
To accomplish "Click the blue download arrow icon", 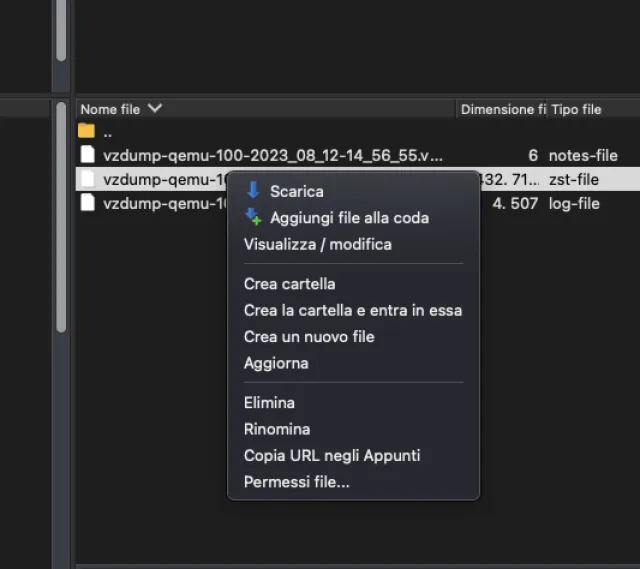I will [x=253, y=190].
